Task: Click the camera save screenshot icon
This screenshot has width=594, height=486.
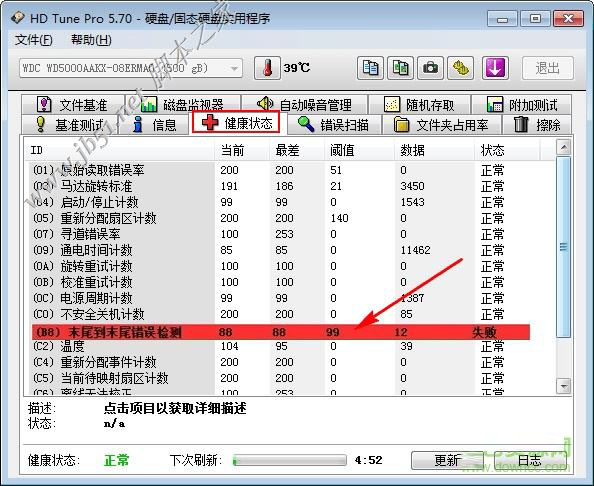Action: tap(430, 68)
